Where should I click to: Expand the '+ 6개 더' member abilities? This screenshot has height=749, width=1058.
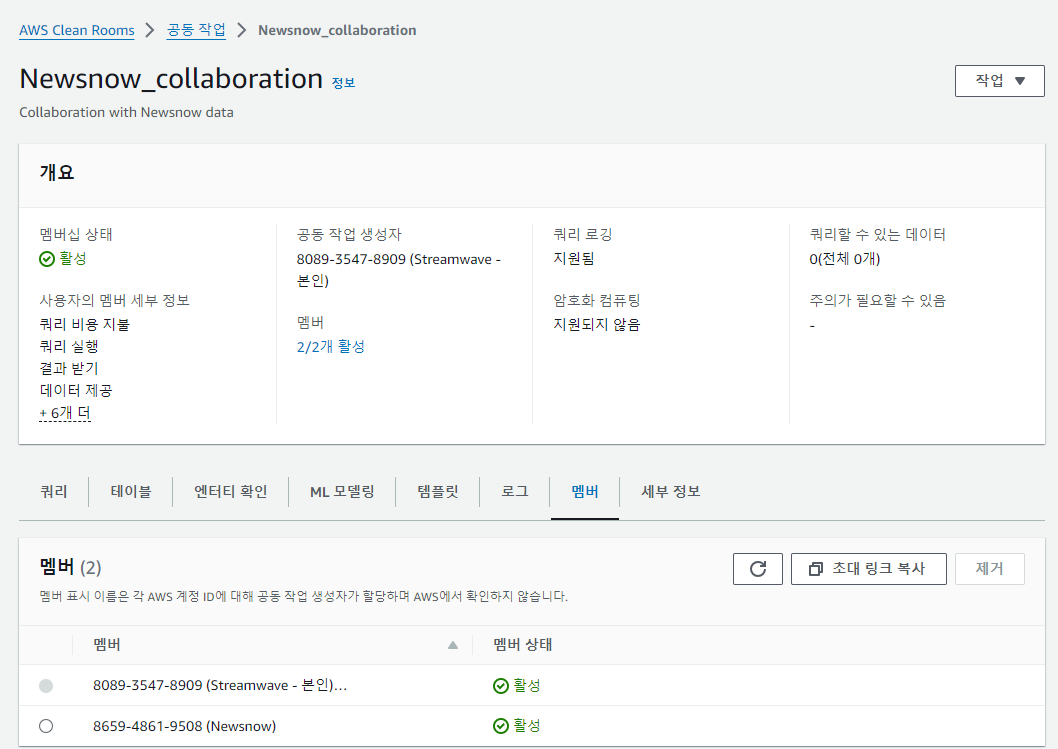[x=65, y=412]
